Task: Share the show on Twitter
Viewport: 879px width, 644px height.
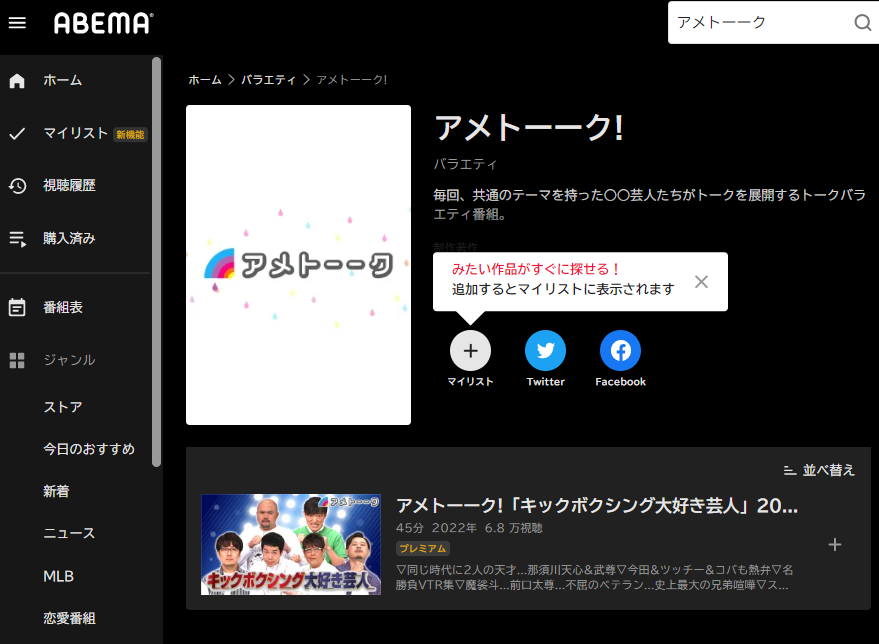Action: 545,350
